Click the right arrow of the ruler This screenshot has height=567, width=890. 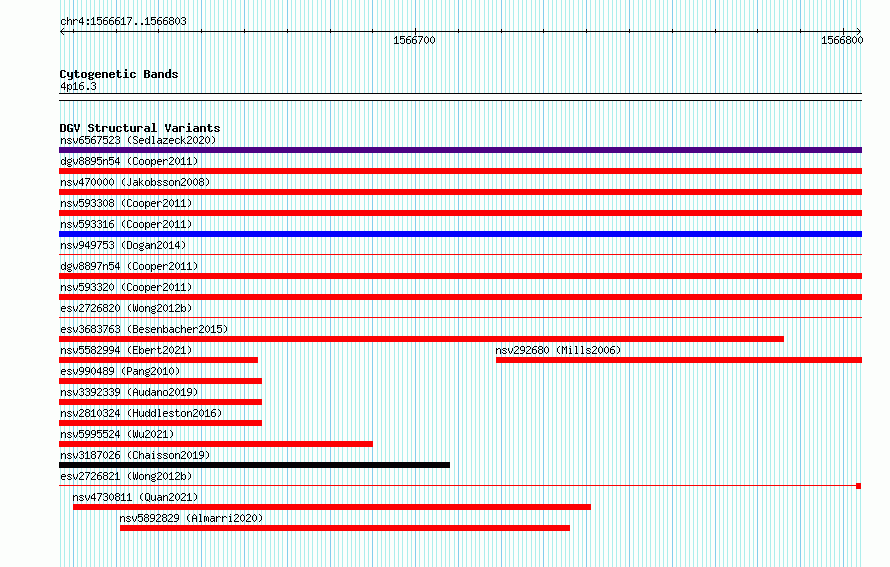click(x=858, y=31)
